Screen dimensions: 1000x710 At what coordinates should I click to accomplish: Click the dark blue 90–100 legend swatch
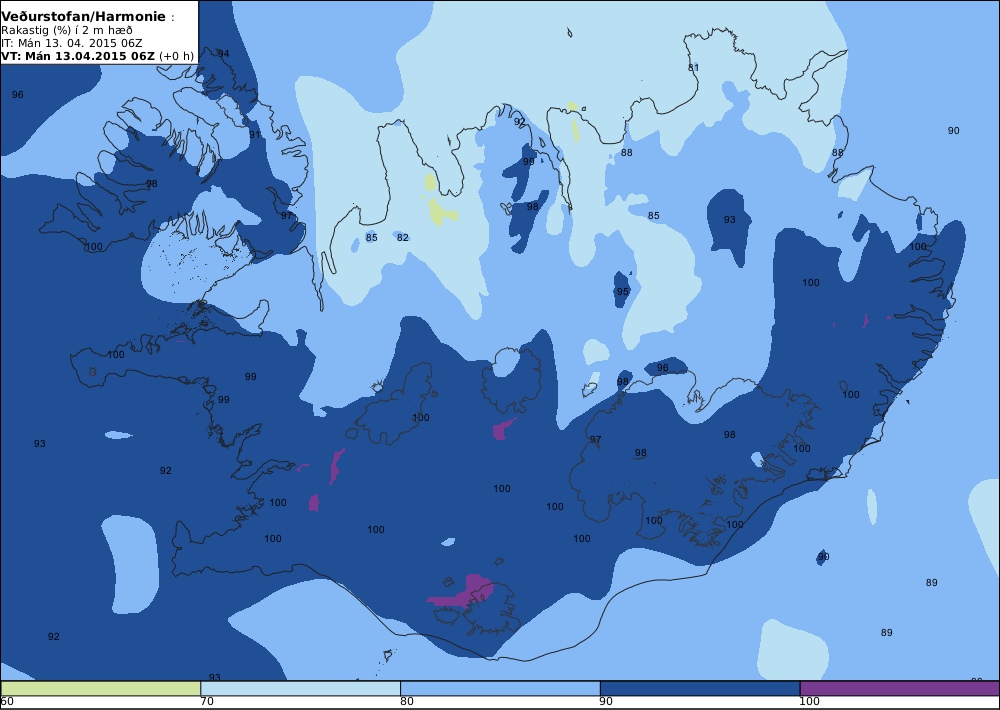coord(700,688)
